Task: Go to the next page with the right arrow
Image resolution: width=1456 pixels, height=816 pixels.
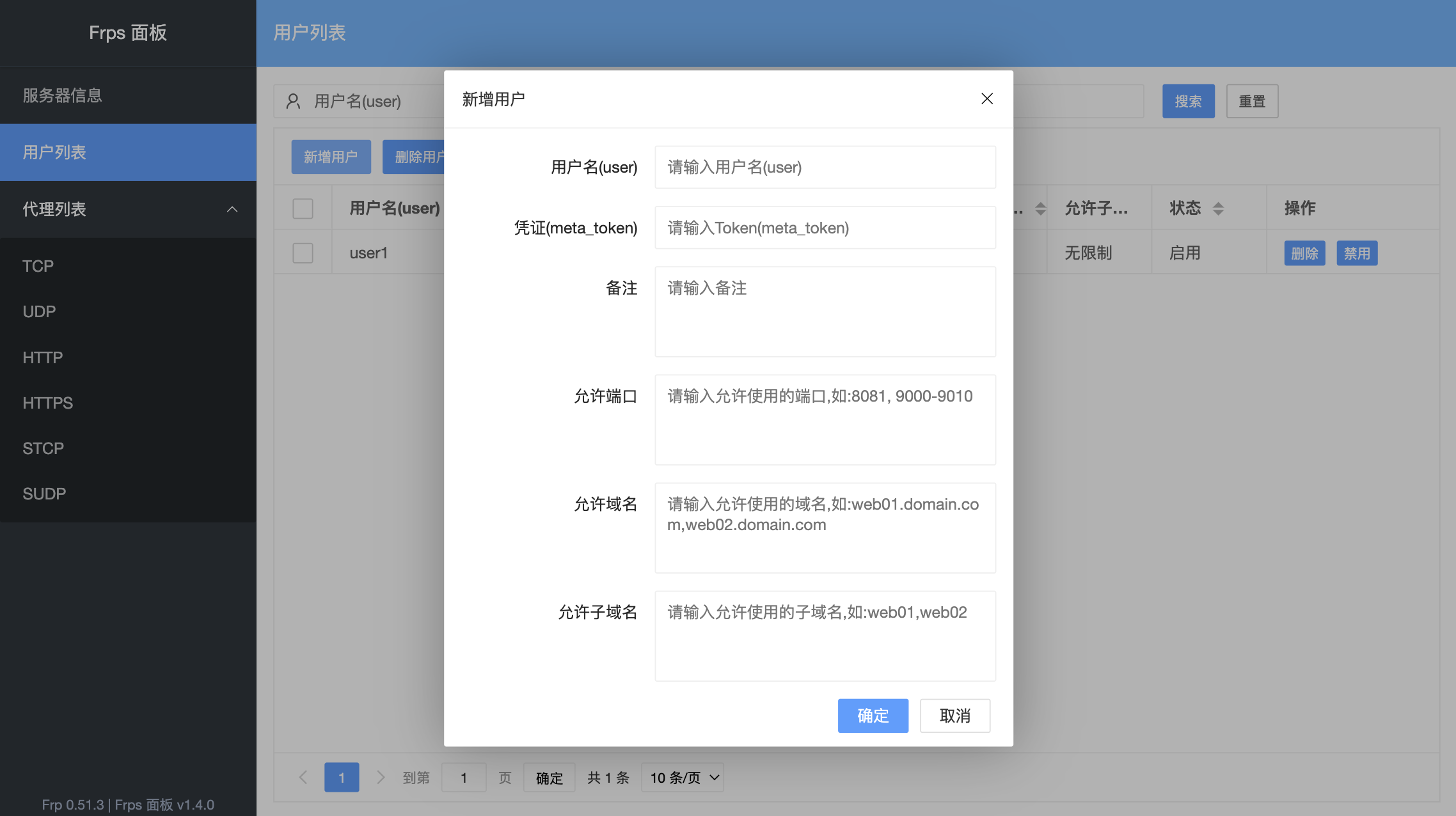Action: pyautogui.click(x=381, y=777)
